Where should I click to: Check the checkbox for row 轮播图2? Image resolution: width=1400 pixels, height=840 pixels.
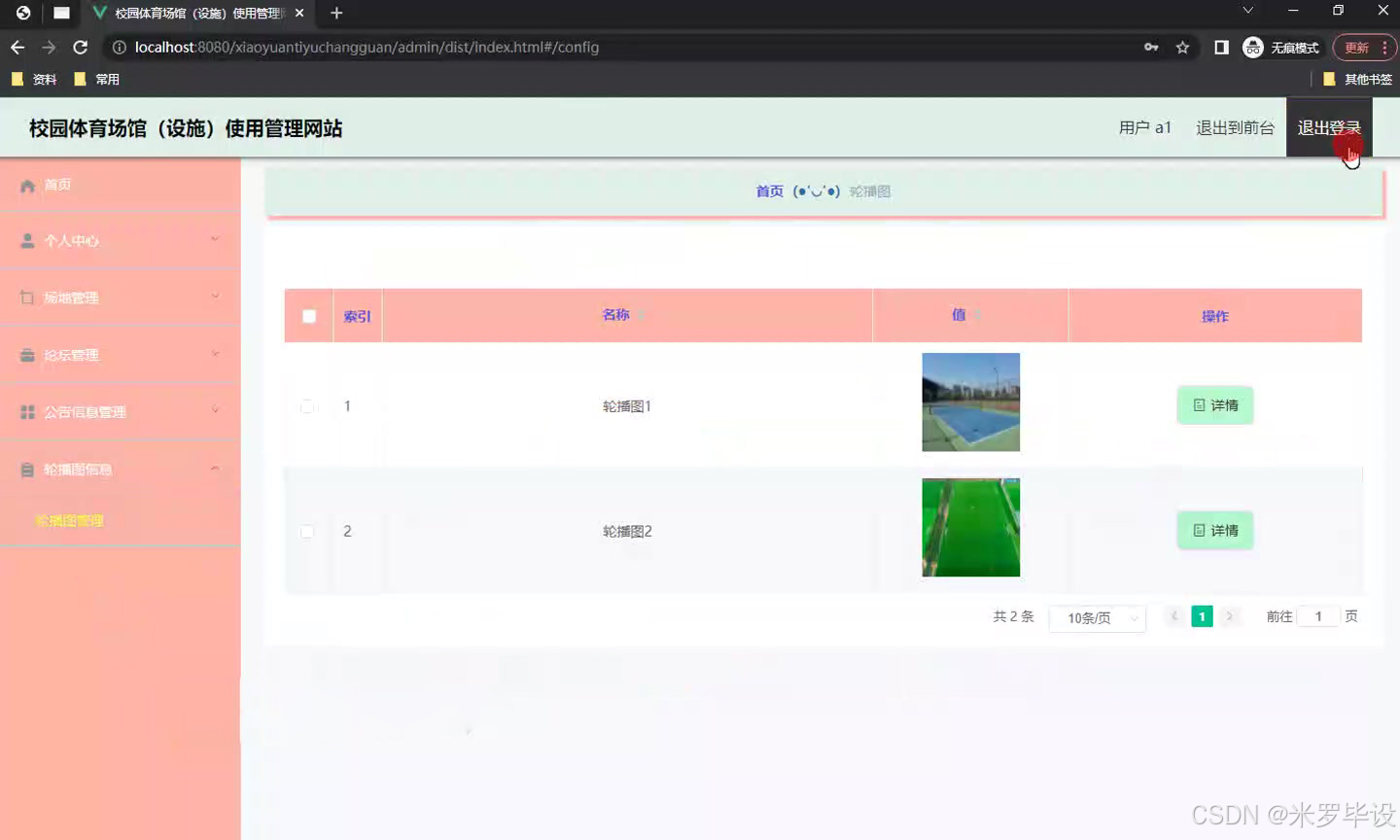click(x=307, y=531)
